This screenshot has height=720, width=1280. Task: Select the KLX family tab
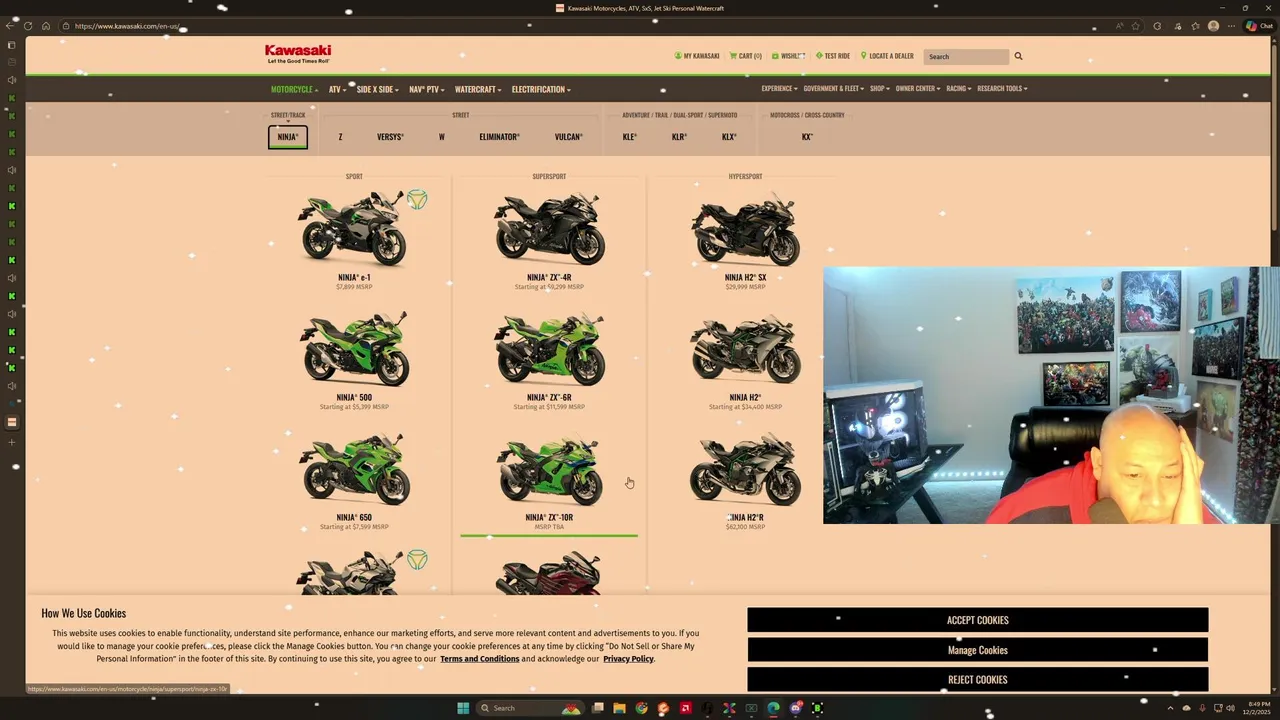pos(729,137)
